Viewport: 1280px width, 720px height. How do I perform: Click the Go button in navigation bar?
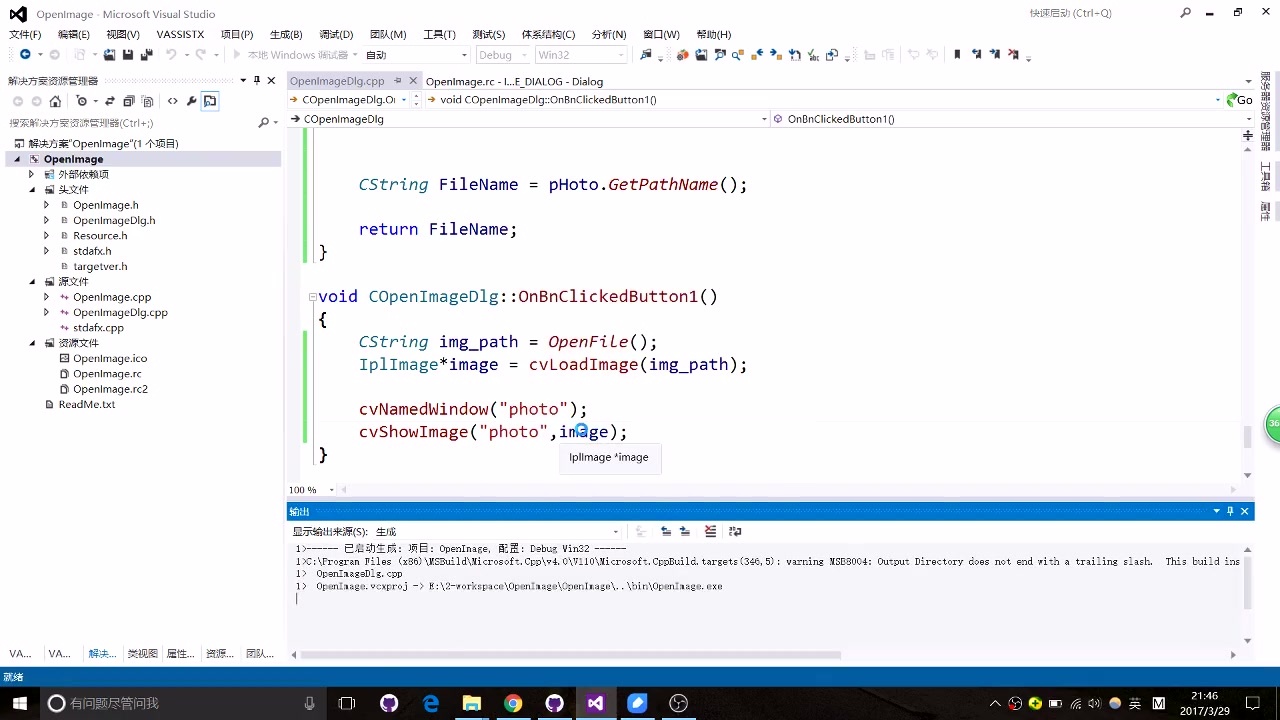1240,99
